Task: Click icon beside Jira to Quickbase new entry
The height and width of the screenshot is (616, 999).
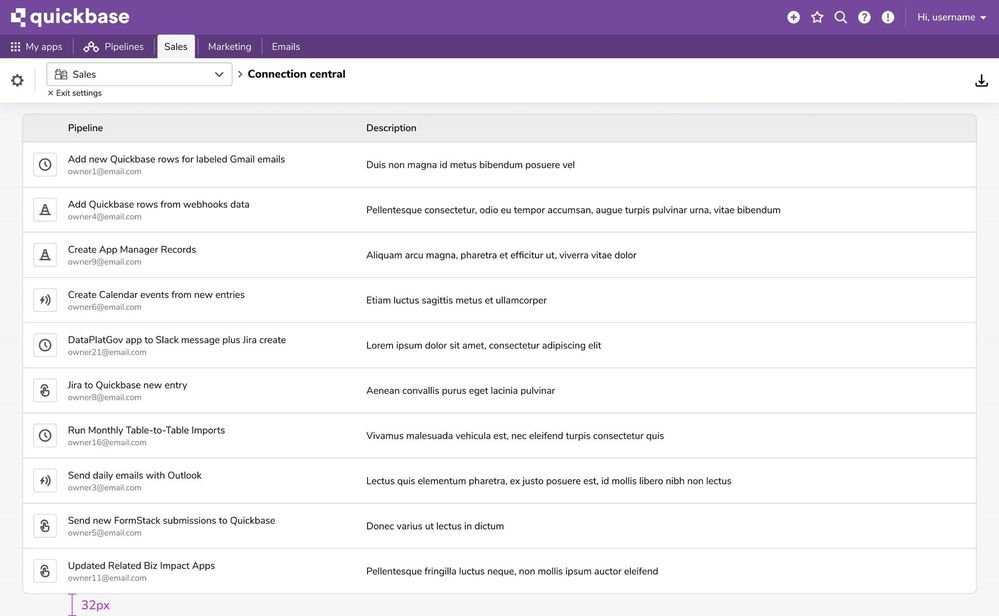Action: 45,390
